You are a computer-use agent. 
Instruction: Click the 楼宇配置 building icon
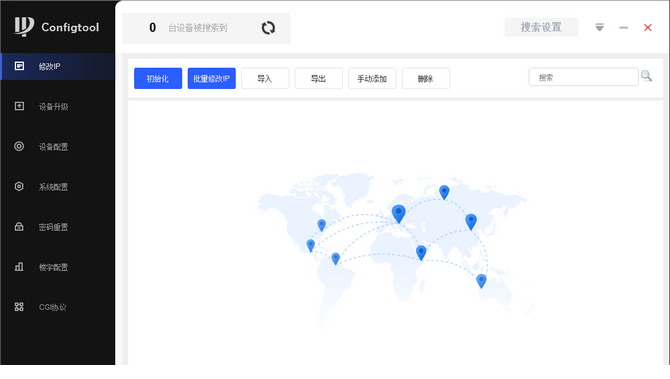pyautogui.click(x=19, y=267)
